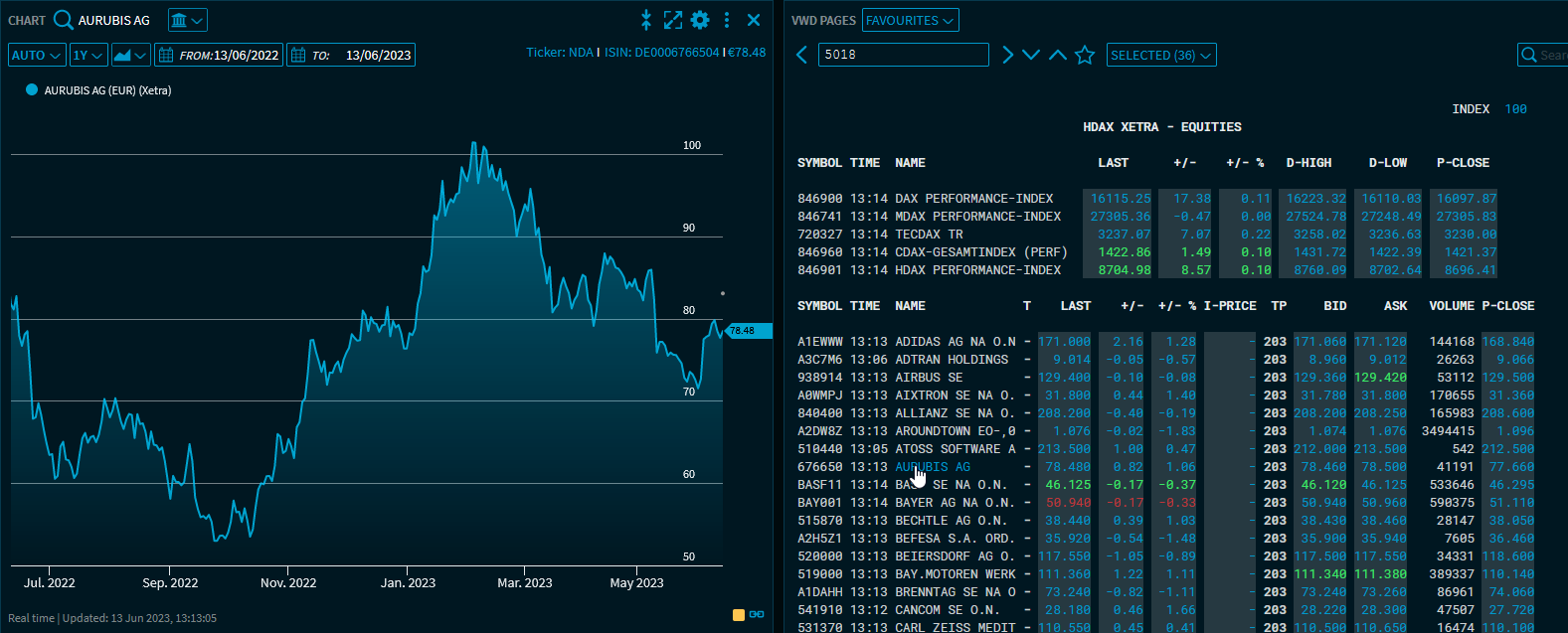The image size is (1568, 633).
Task: Open the chart settings gear
Action: click(x=700, y=20)
